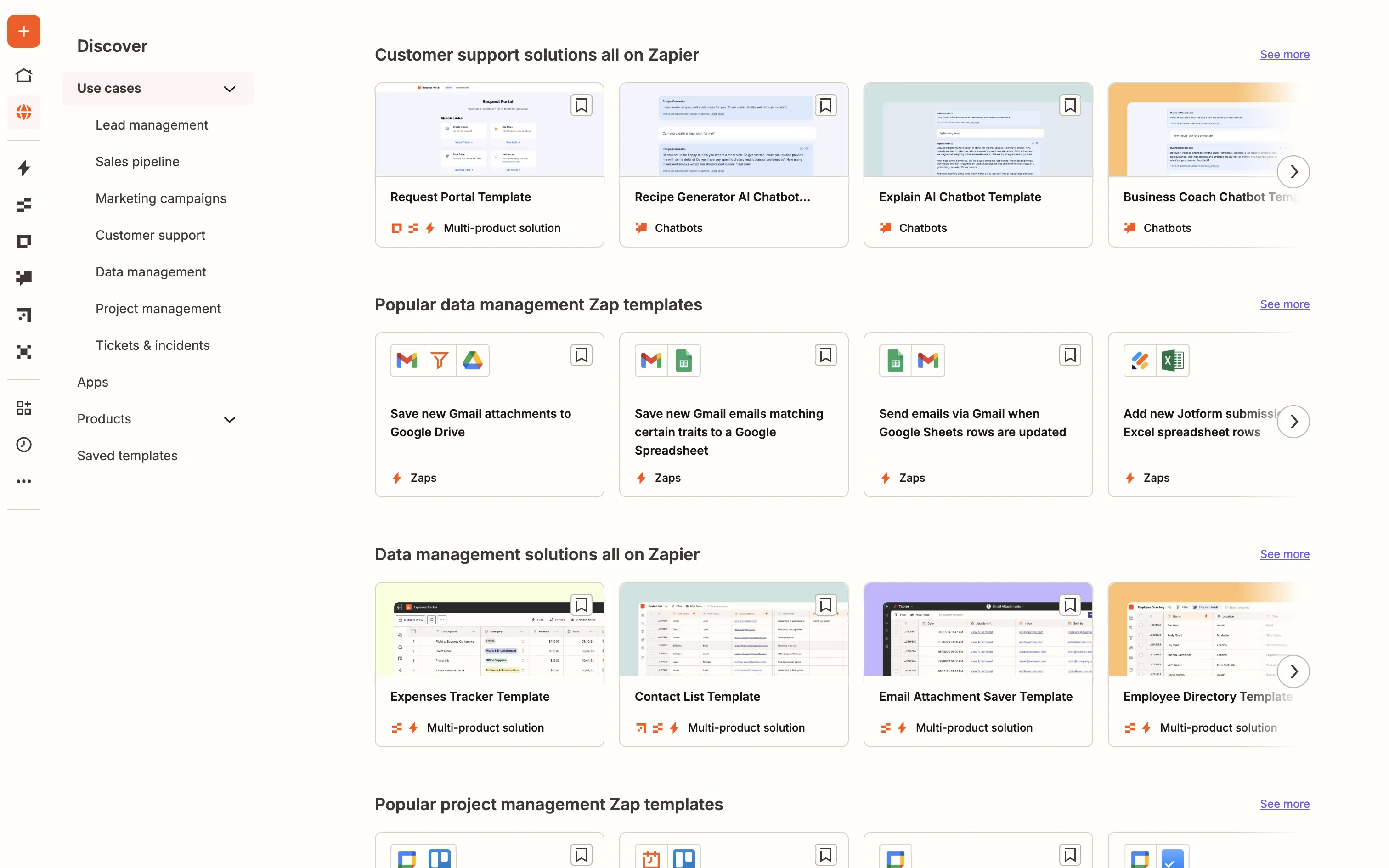Bookmark Save new Gmail attachments to Google Drive
Screen dimensions: 1389x868
581,355
